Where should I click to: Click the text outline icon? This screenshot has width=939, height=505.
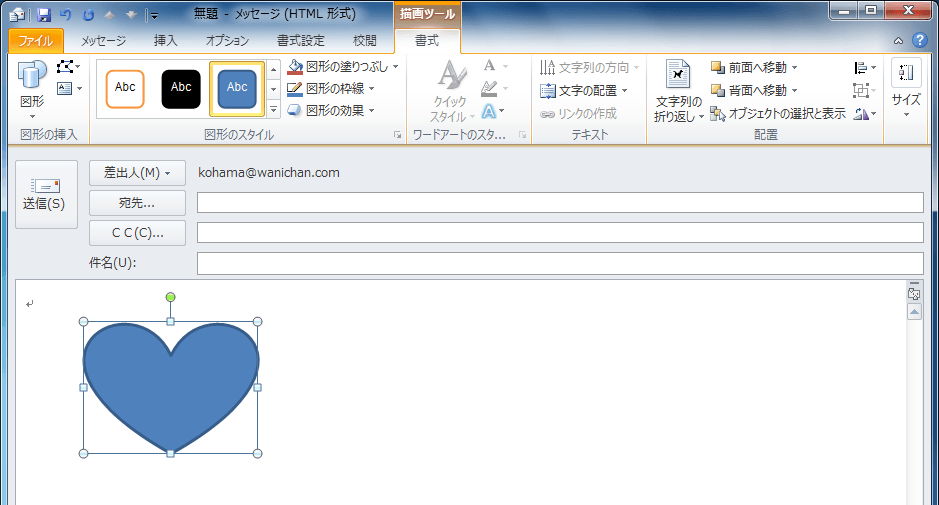point(490,89)
